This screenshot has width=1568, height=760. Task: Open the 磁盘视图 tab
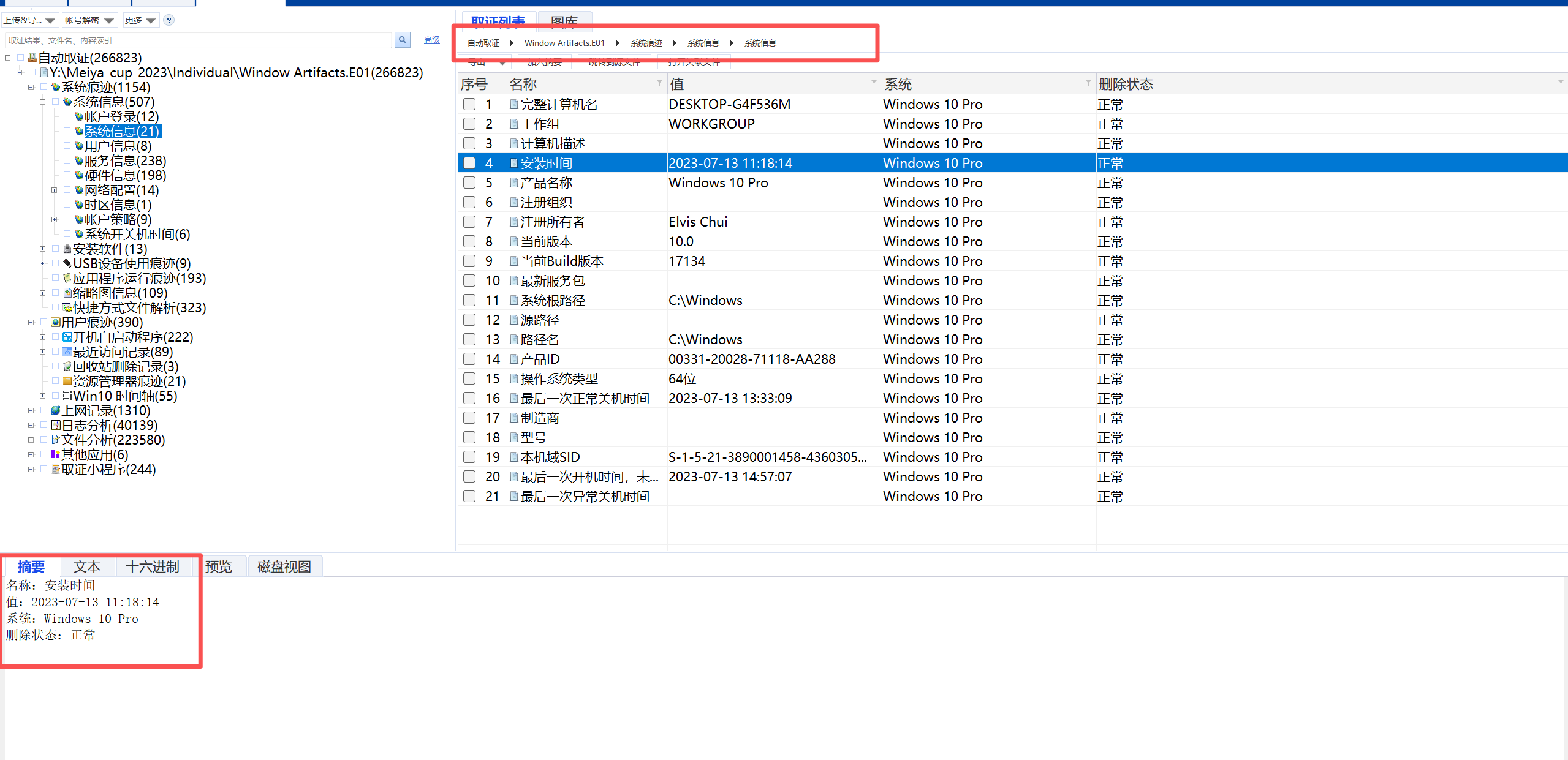click(284, 567)
